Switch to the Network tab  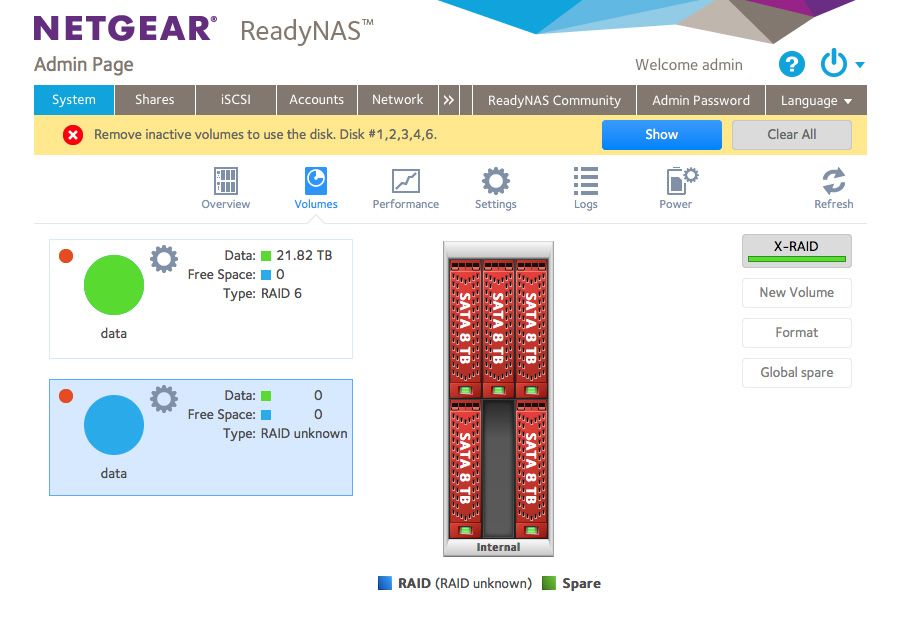click(x=398, y=100)
